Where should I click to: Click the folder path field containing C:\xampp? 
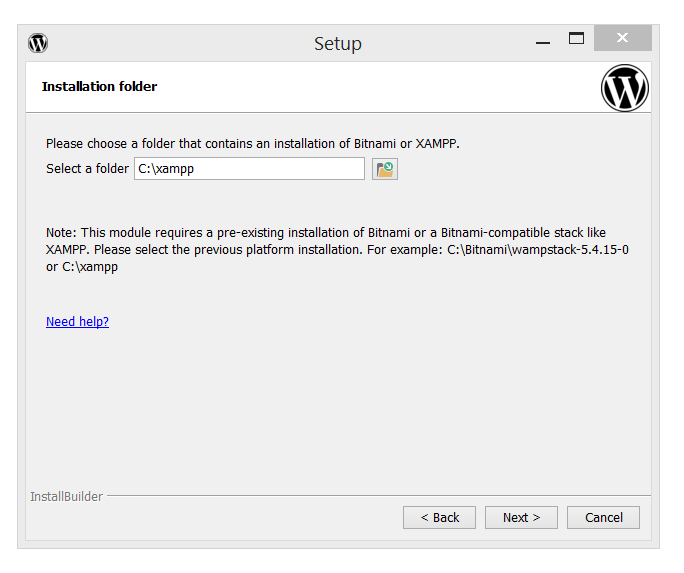coord(249,169)
